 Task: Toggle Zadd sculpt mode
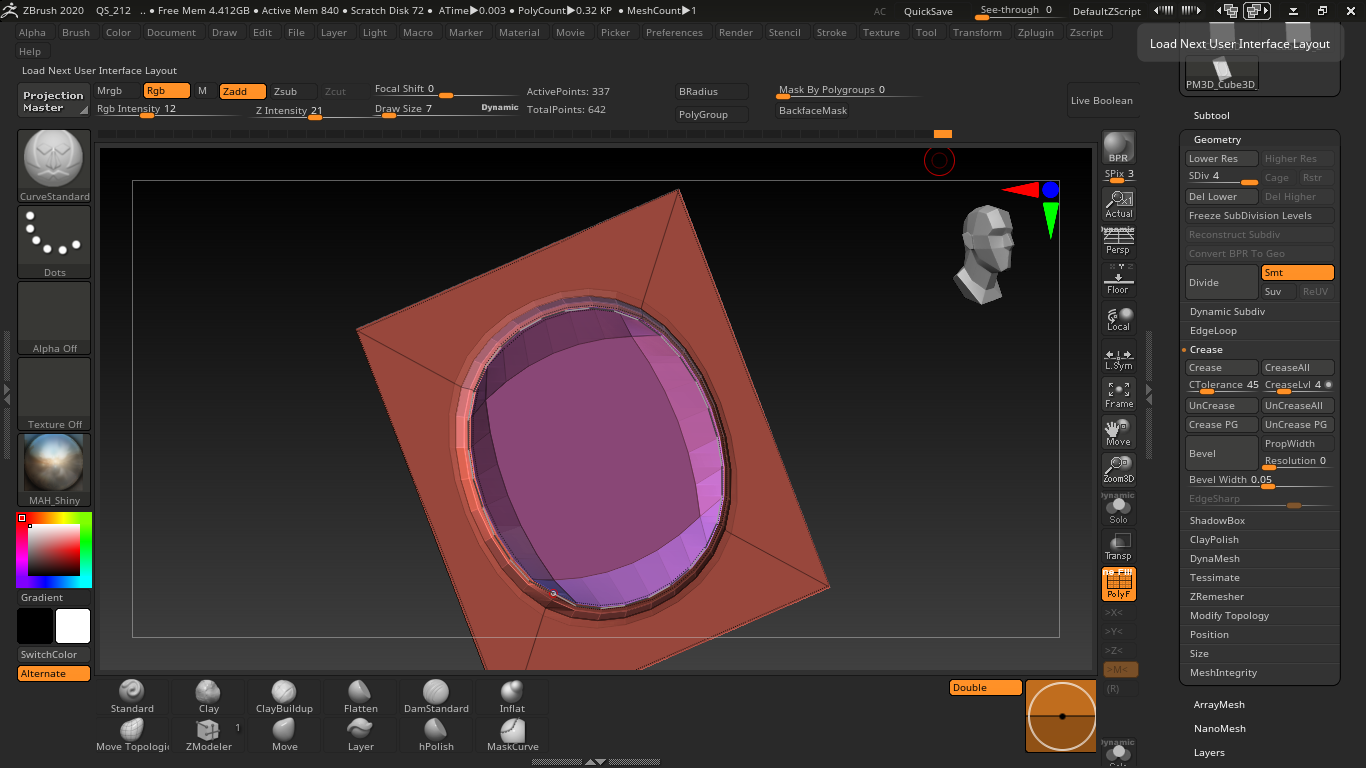[x=242, y=91]
